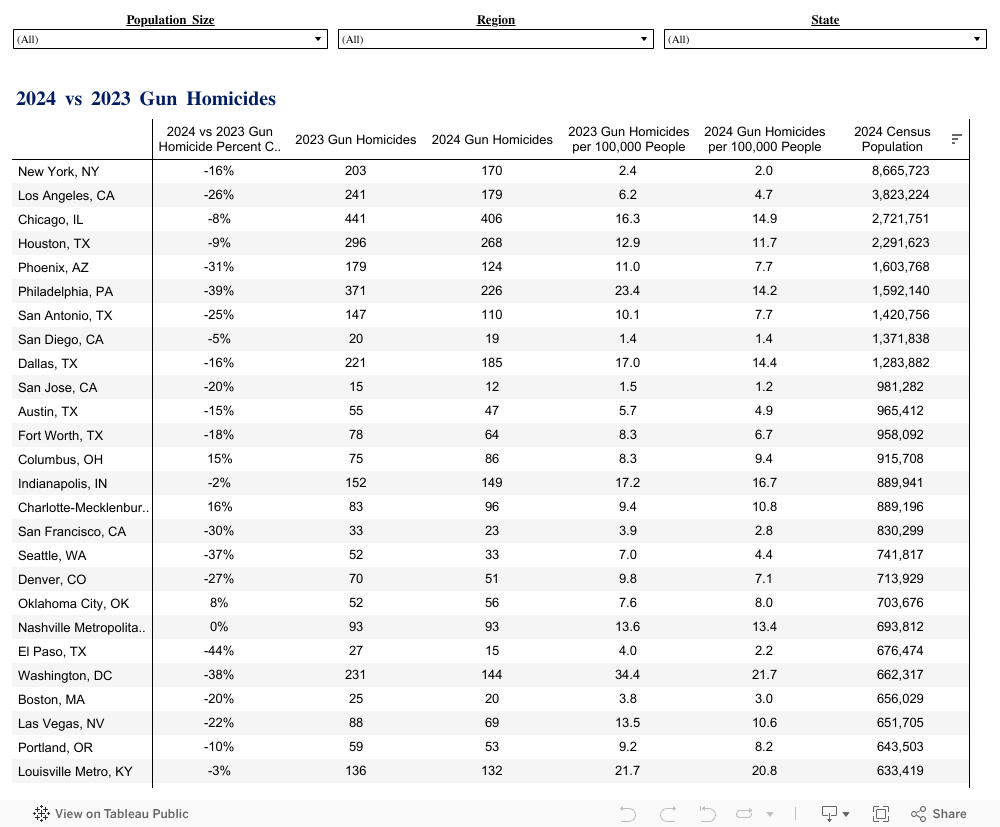
Task: Click the 2024 Census Population column header
Action: pyautogui.click(x=892, y=139)
